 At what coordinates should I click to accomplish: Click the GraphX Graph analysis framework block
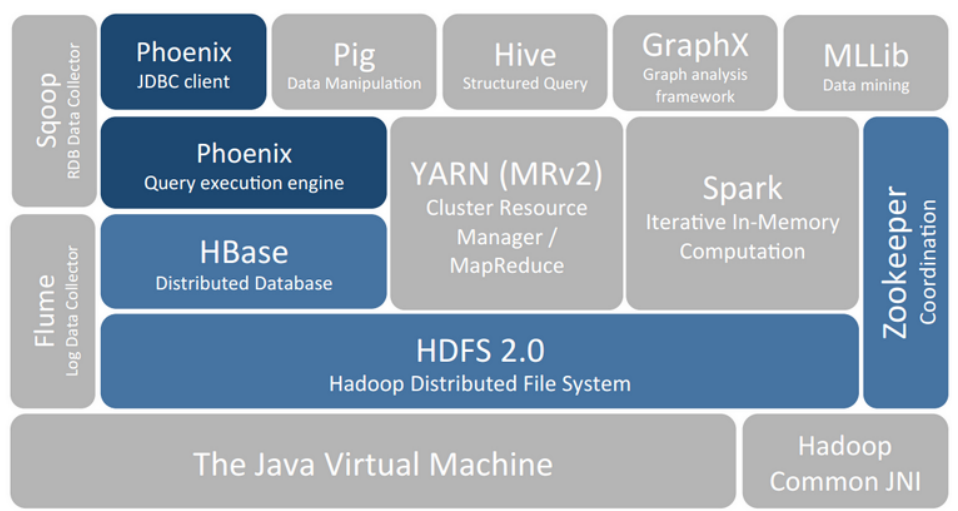tap(695, 63)
